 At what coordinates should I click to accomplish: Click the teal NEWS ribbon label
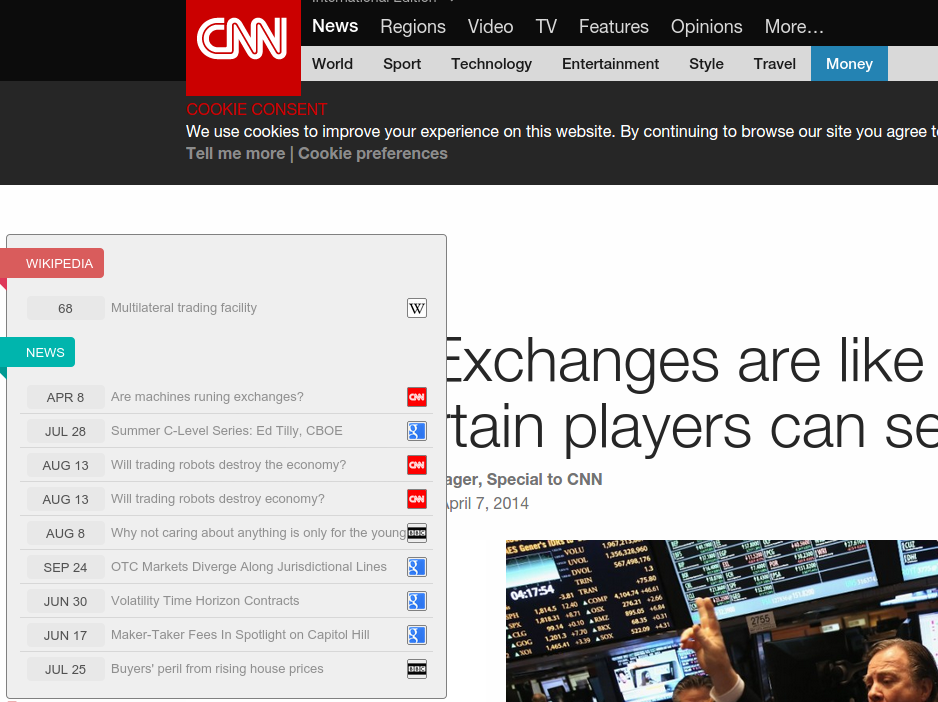[x=45, y=353]
